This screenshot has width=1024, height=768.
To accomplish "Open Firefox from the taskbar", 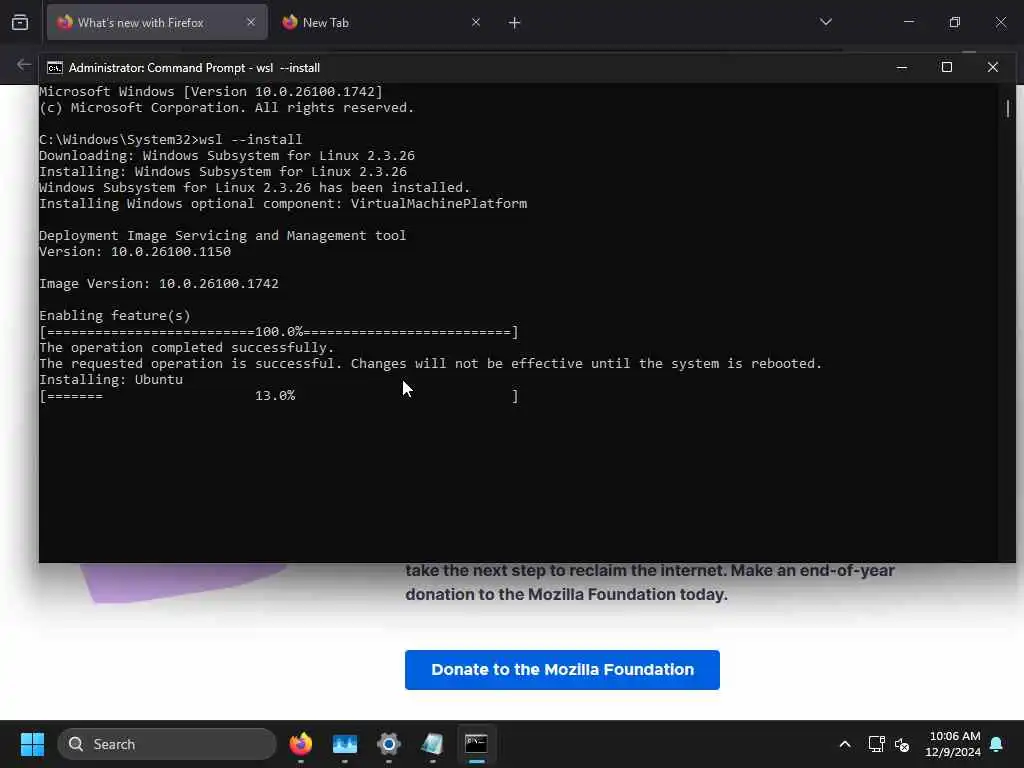I will point(300,744).
